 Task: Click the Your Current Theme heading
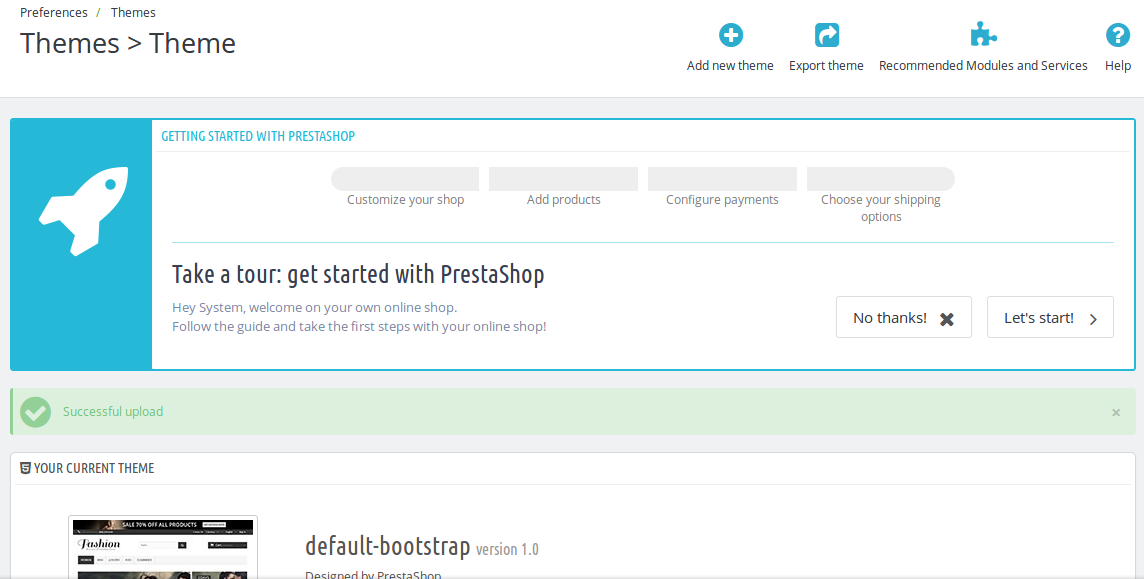[94, 468]
